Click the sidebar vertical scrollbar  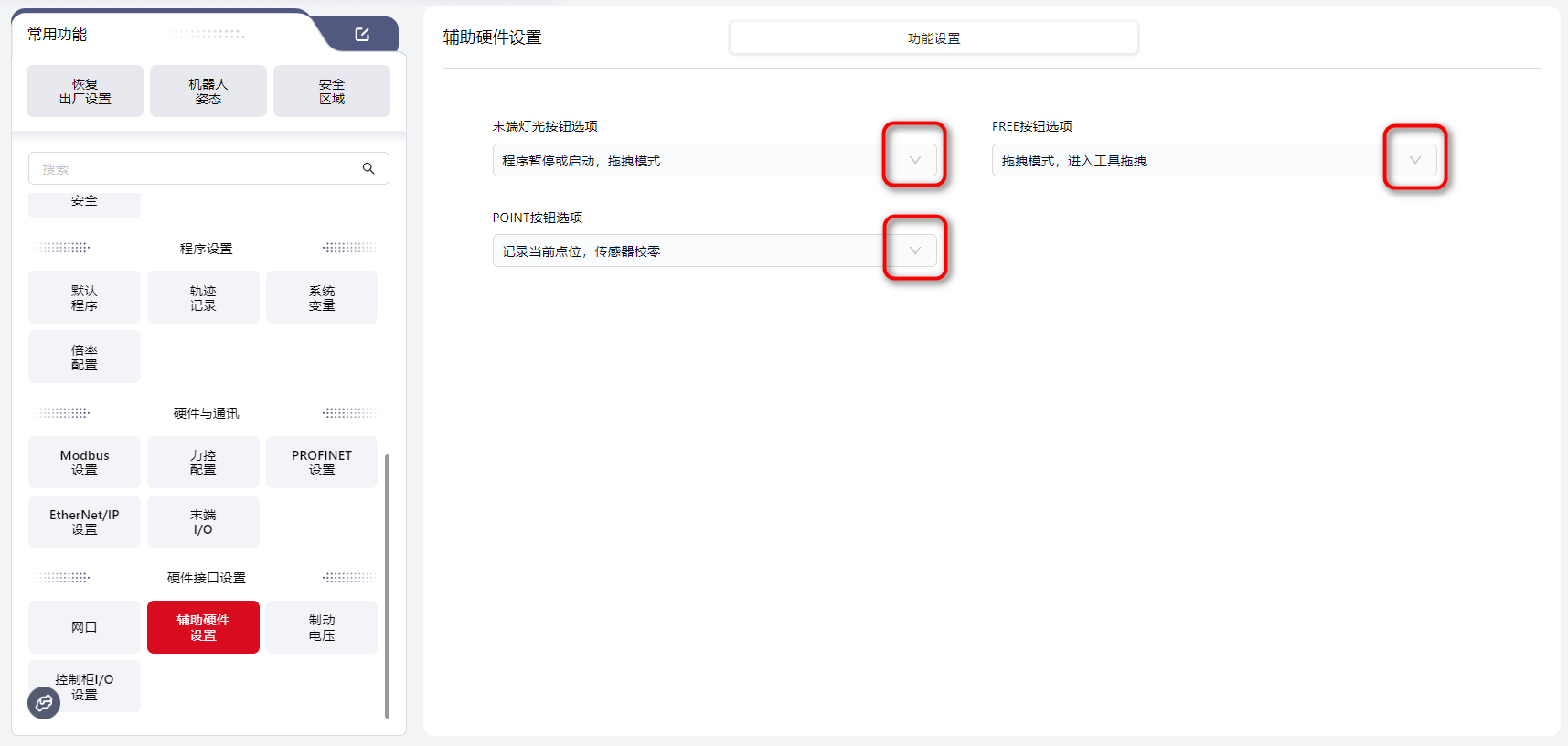[387, 585]
